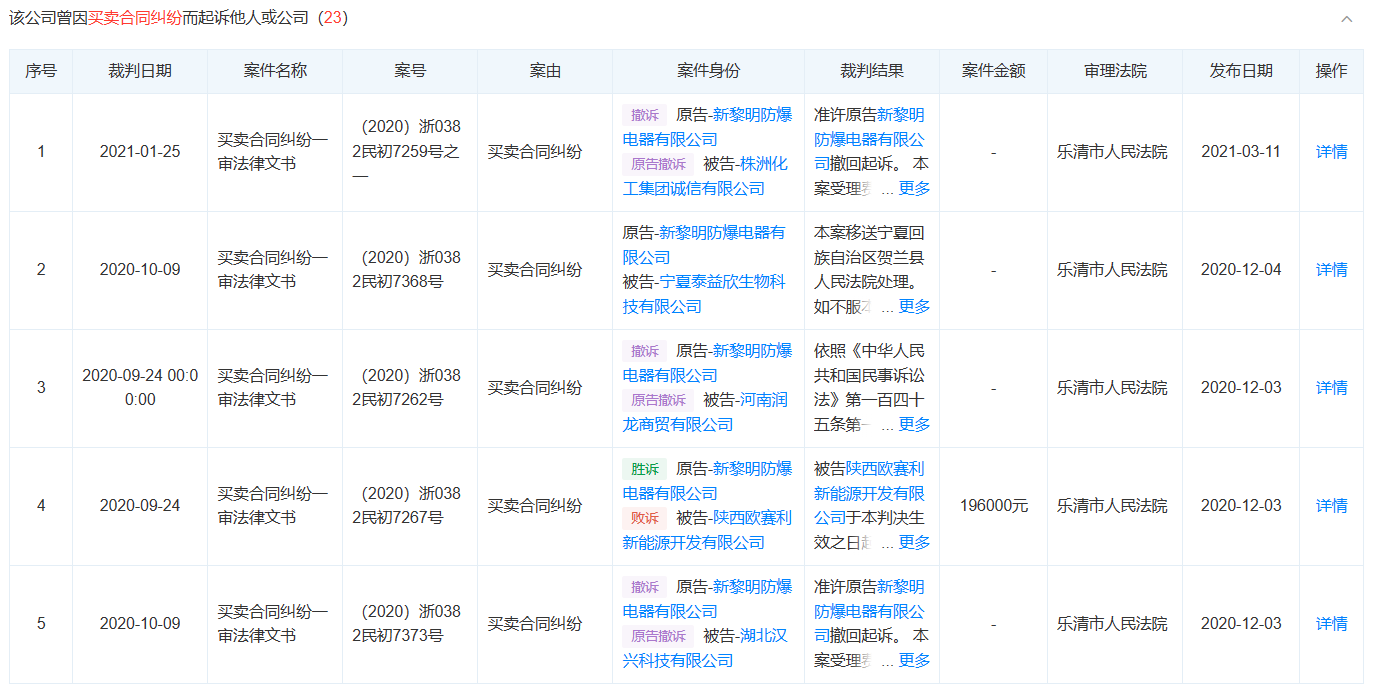Select judgment date 2020-09-24 00:00:00 cell
The width and height of the screenshot is (1377, 692).
140,388
